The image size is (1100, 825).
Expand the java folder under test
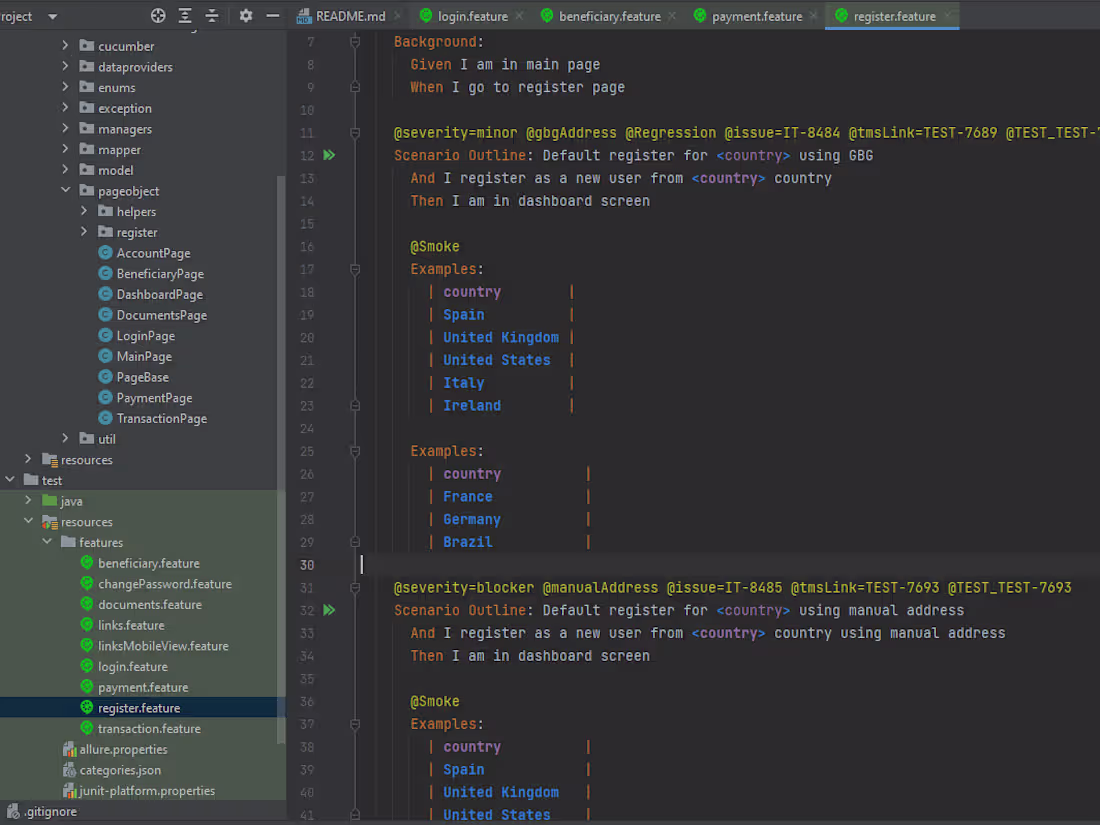click(x=29, y=500)
